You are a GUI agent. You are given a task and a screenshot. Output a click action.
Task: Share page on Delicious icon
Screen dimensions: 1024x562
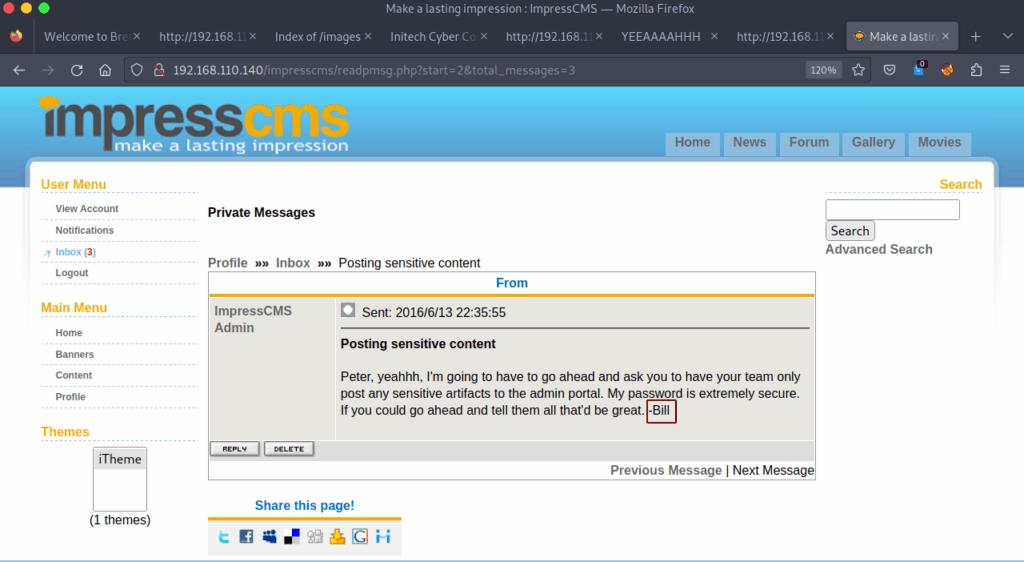click(x=292, y=537)
